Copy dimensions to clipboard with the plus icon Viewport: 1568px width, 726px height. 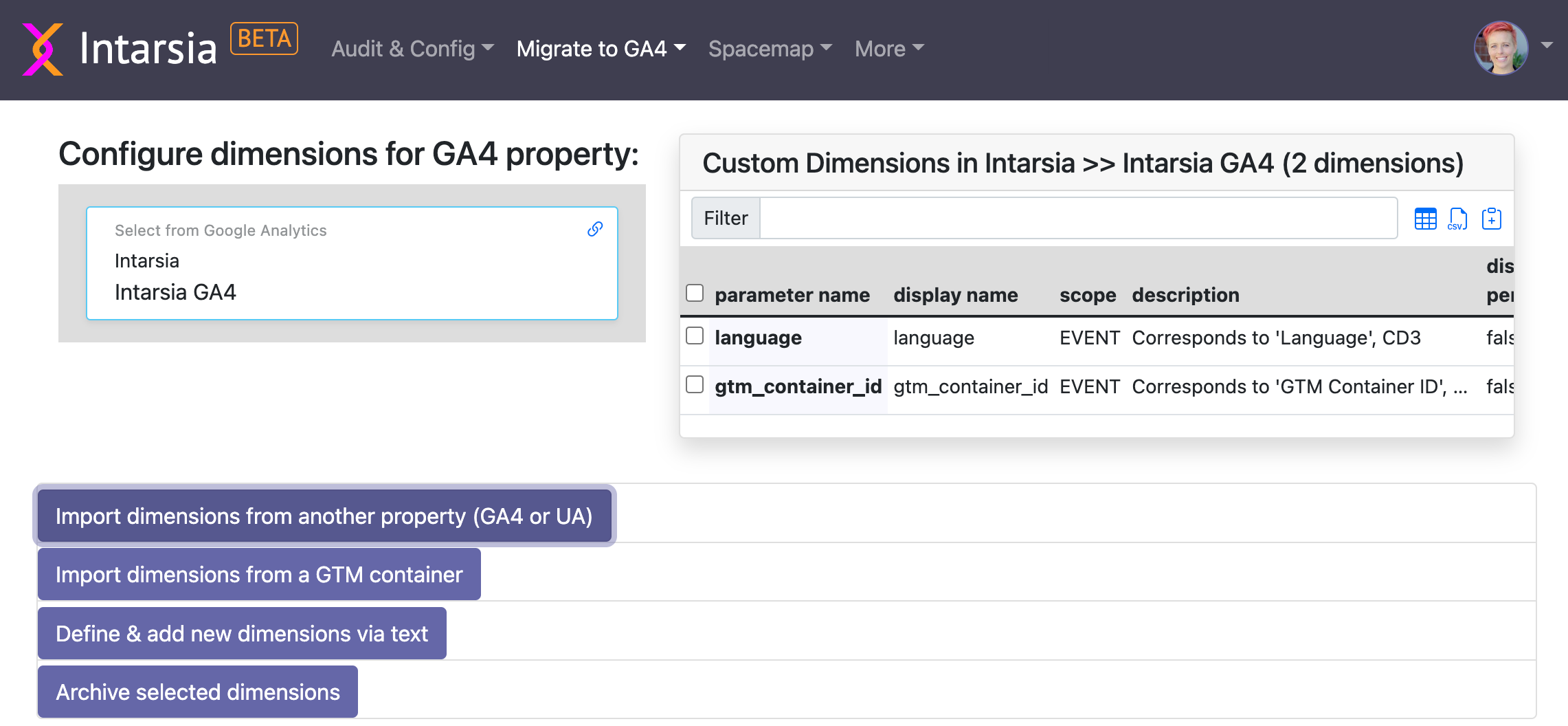pyautogui.click(x=1491, y=219)
